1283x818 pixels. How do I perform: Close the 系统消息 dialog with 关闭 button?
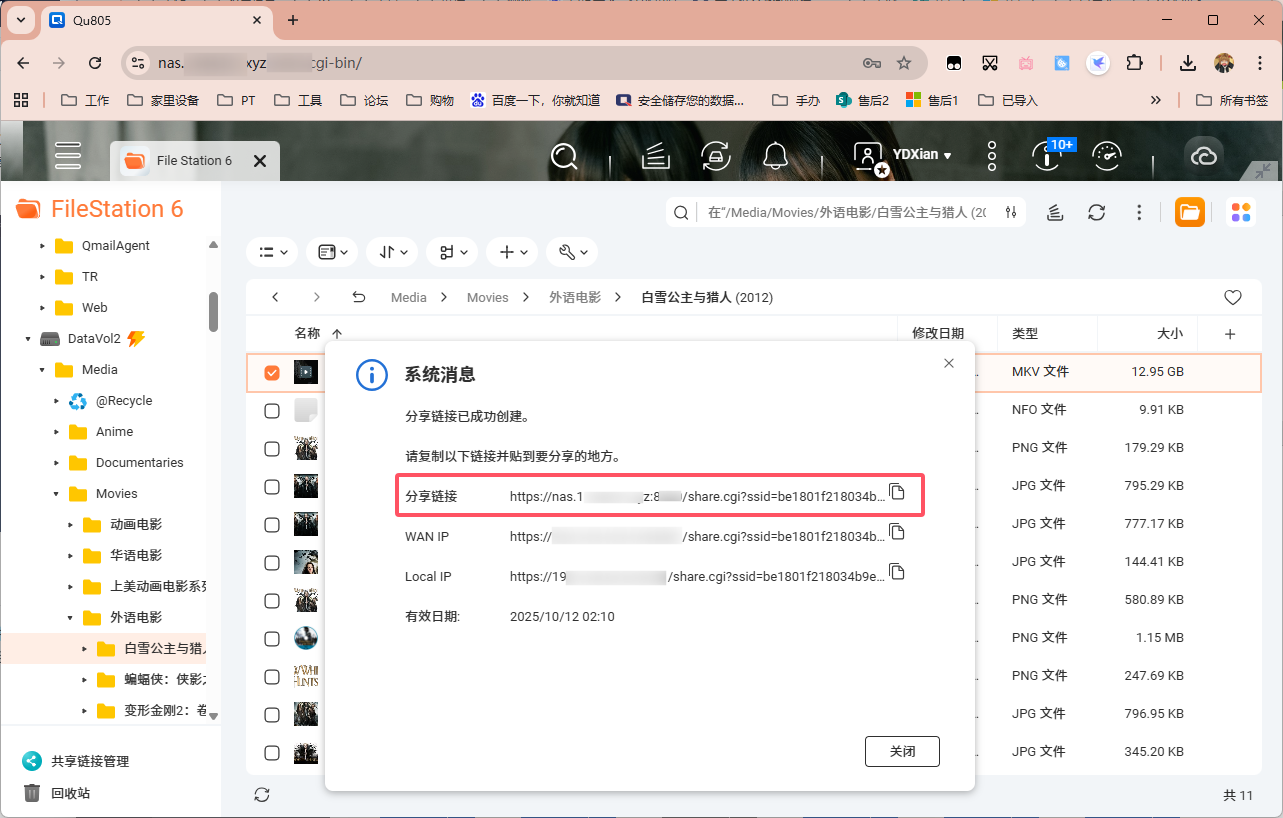(902, 751)
